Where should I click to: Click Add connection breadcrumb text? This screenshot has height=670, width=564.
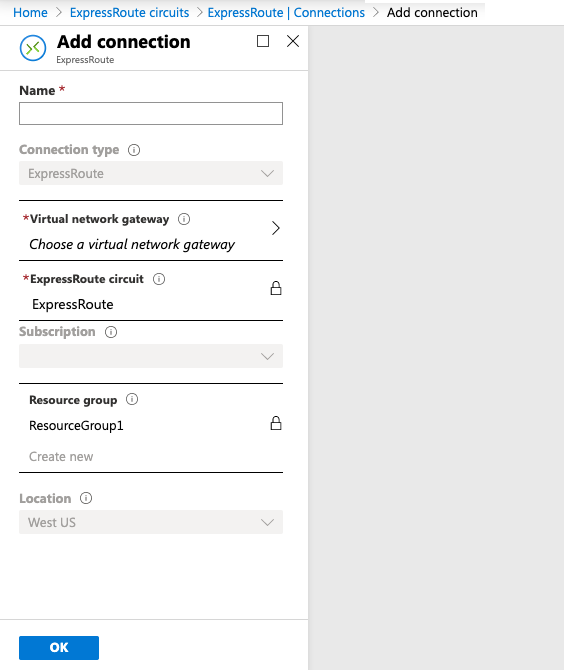point(432,13)
